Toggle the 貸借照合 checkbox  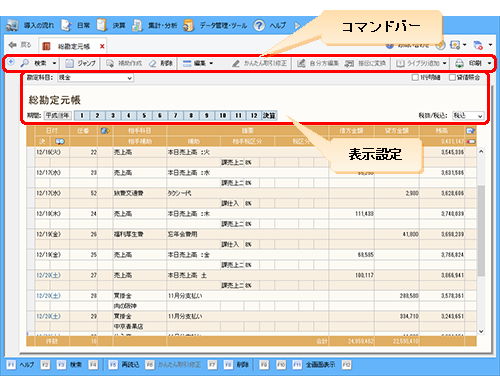[452, 77]
